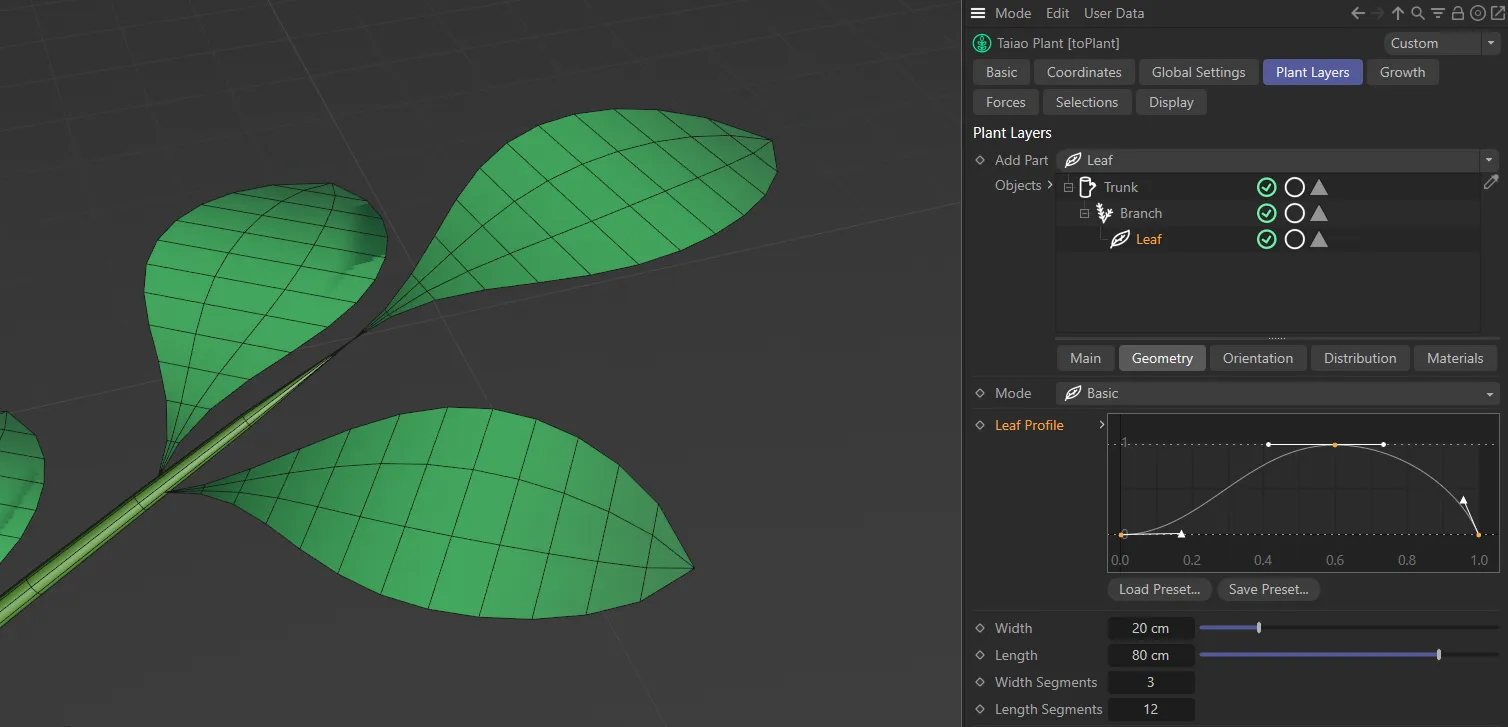Image resolution: width=1508 pixels, height=727 pixels.
Task: Enable the green checkmark on the Leaf layer
Action: point(1267,239)
